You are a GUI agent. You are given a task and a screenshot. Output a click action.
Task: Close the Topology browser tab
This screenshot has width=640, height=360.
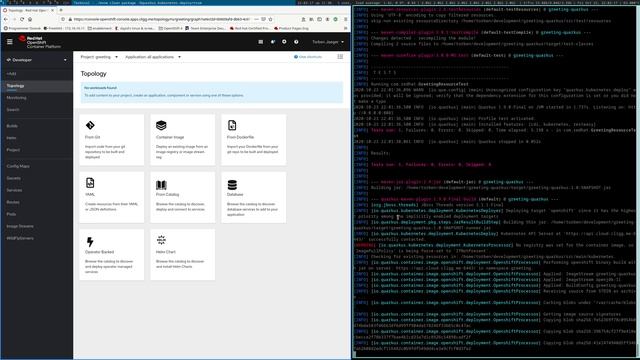tap(53, 10)
